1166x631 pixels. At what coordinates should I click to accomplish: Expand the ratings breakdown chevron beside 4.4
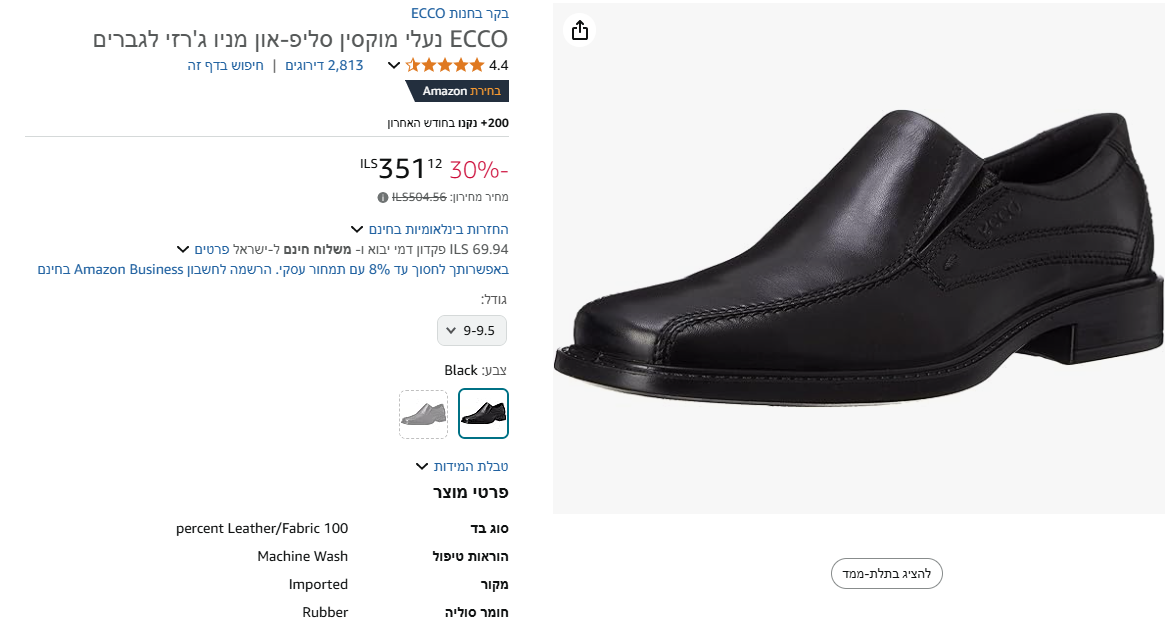tap(394, 65)
